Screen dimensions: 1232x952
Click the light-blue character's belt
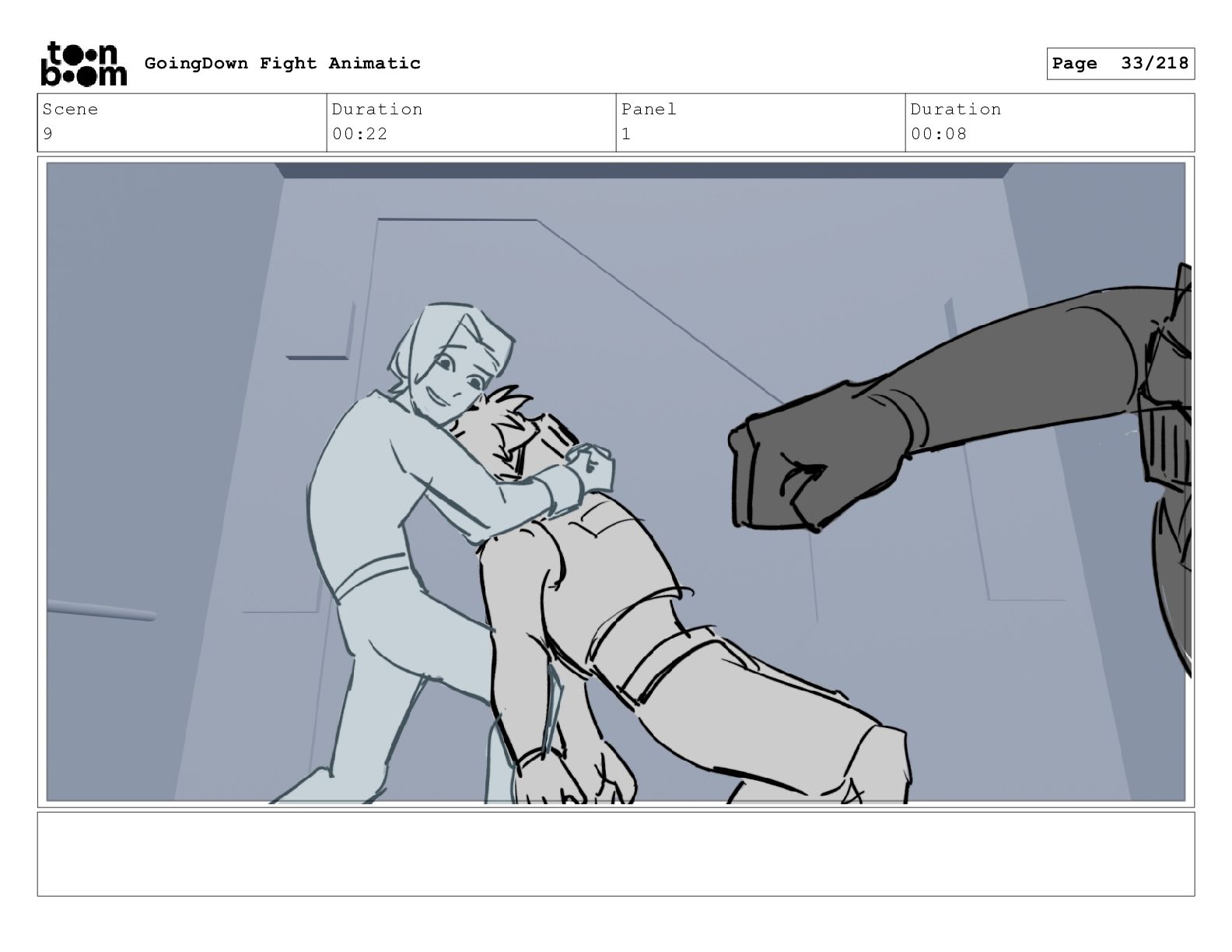tap(372, 574)
